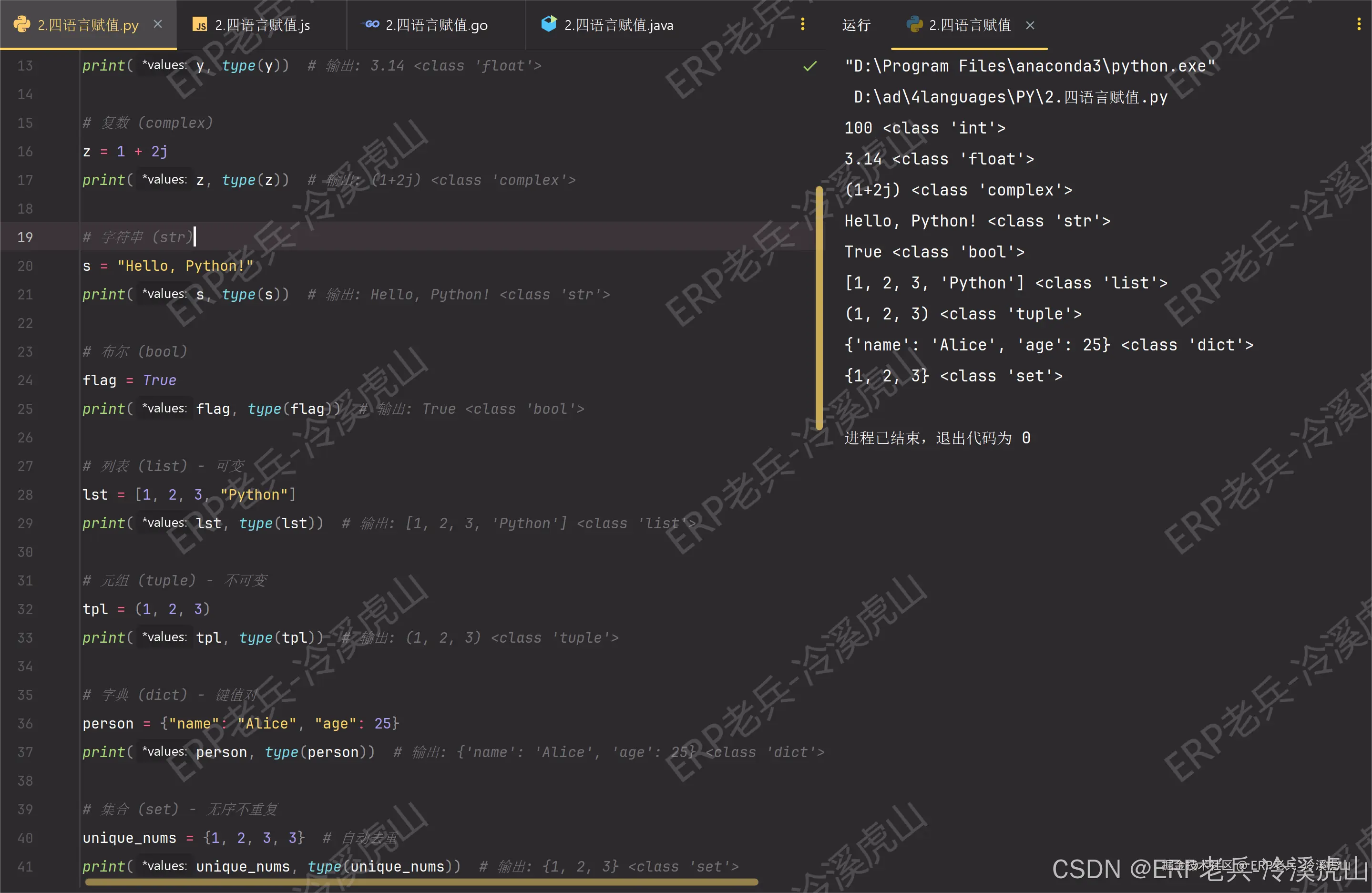Click the JS icon on 2.四语言赋值.js tab
The width and height of the screenshot is (1372, 893).
(x=200, y=25)
